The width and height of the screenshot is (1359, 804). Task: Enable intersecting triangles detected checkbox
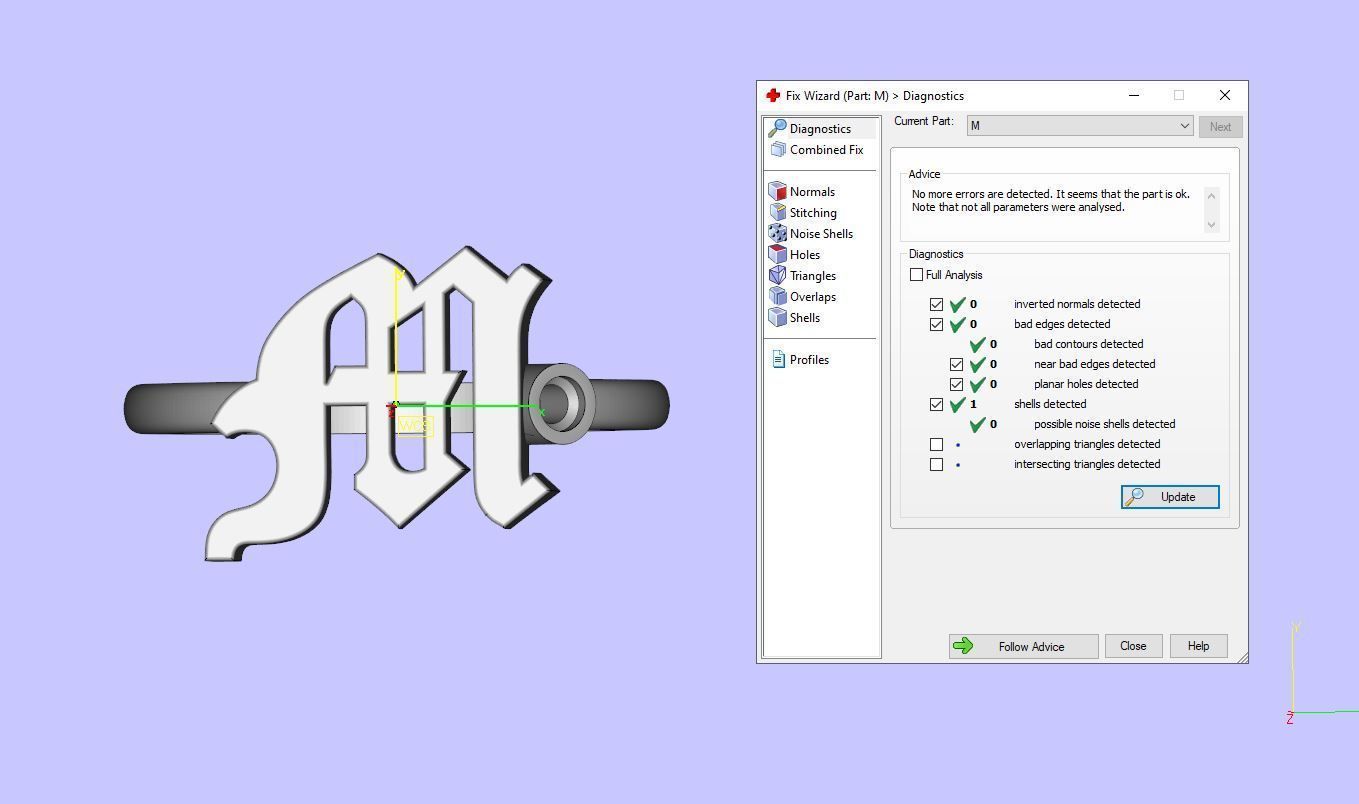[936, 464]
